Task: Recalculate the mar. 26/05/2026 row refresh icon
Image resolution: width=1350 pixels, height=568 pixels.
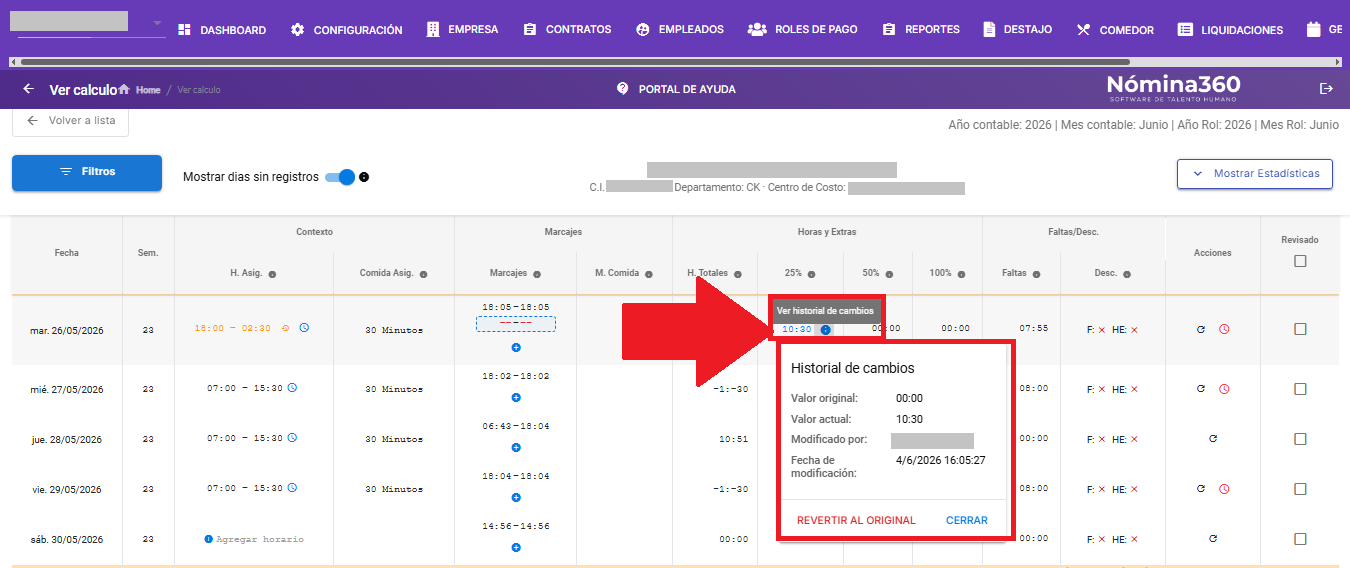Action: [x=1201, y=329]
